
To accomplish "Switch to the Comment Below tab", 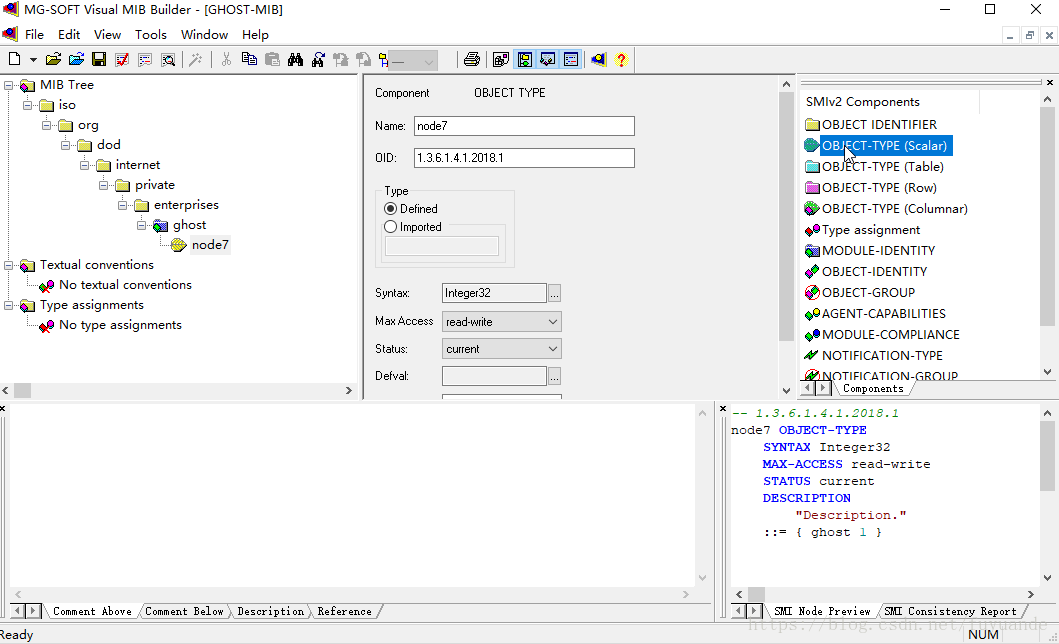I will tap(184, 612).
